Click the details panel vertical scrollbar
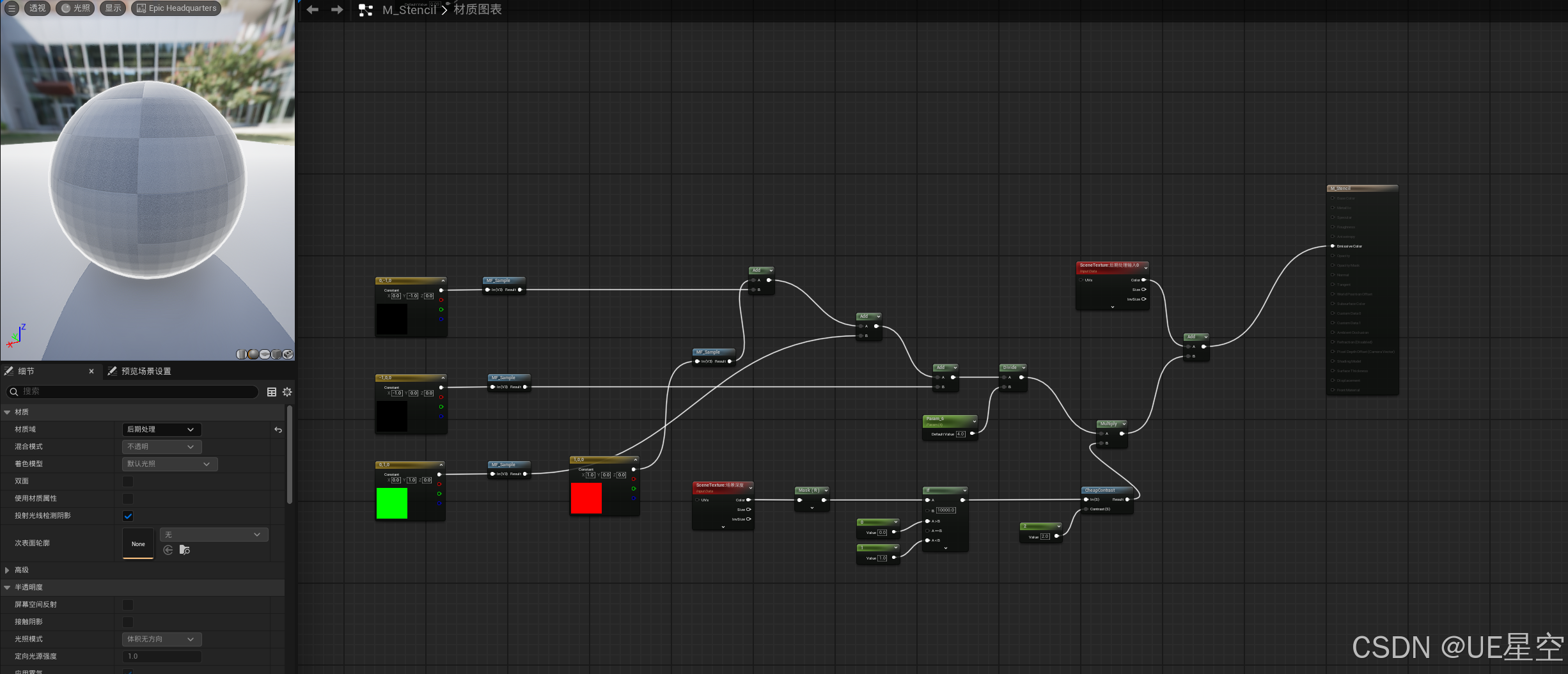The height and width of the screenshot is (674, 1568). click(290, 455)
